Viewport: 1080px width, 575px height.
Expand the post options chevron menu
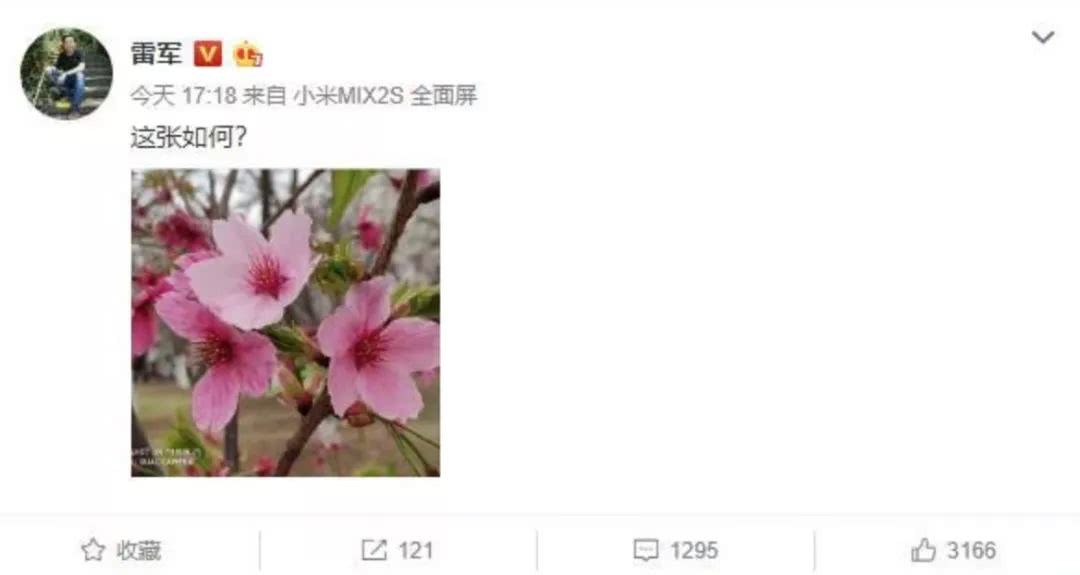tap(1043, 36)
